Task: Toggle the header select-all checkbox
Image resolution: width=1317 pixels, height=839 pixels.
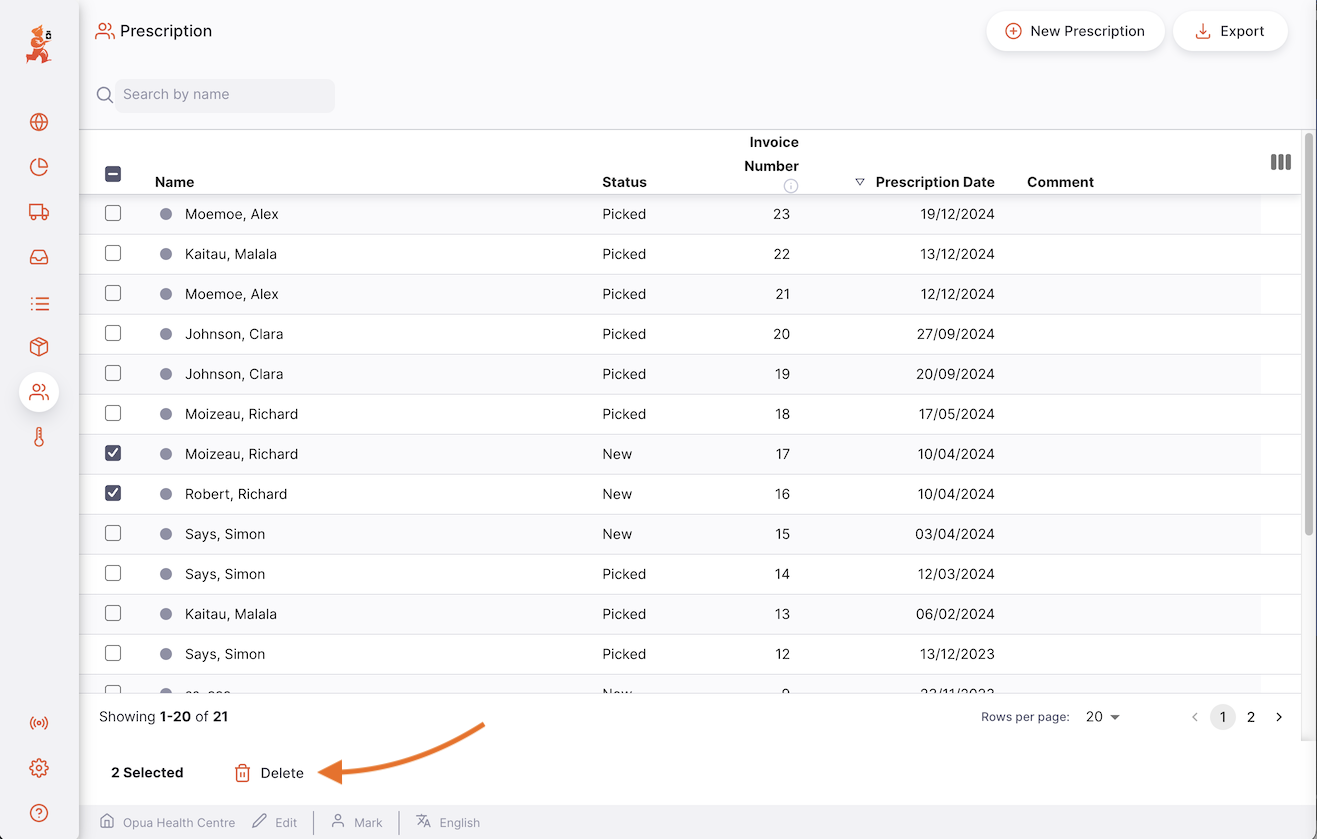Action: pos(113,174)
